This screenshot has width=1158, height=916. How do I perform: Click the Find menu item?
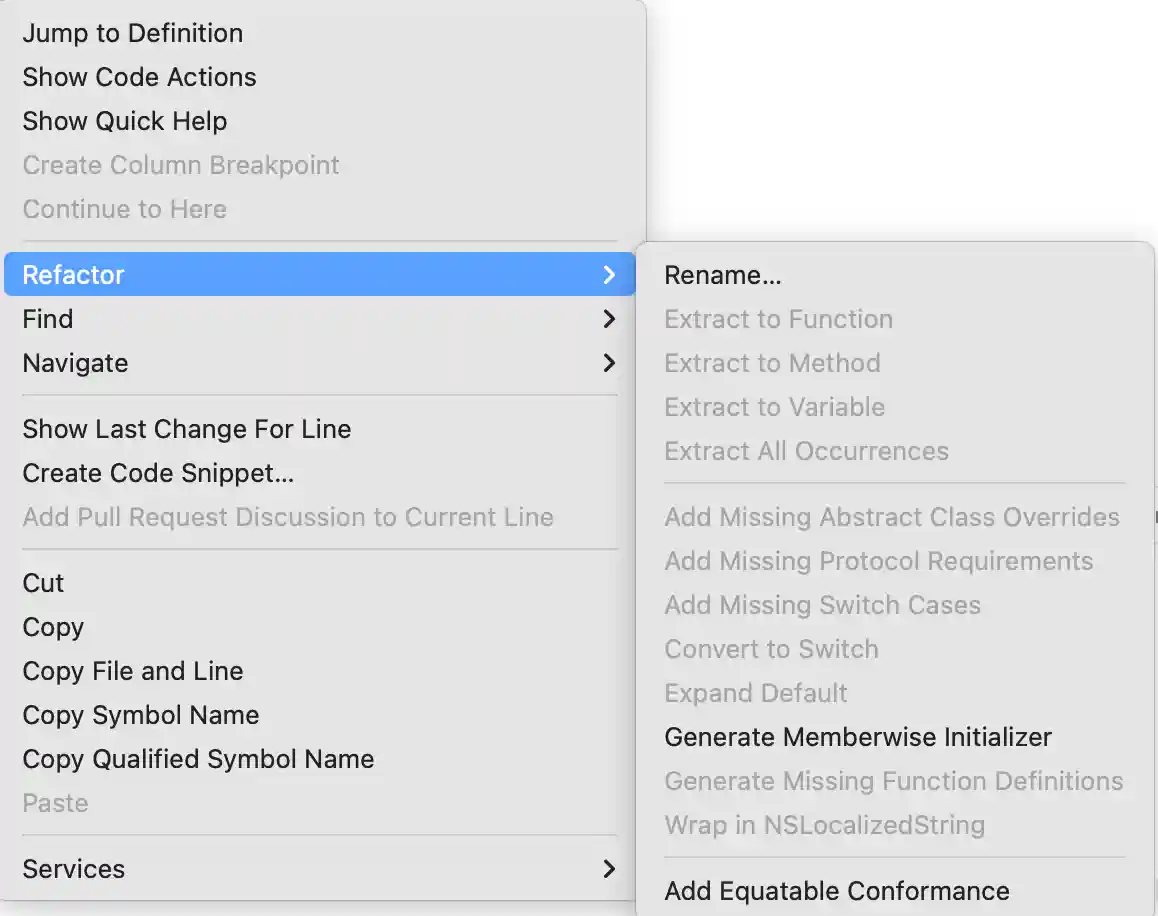pos(48,319)
